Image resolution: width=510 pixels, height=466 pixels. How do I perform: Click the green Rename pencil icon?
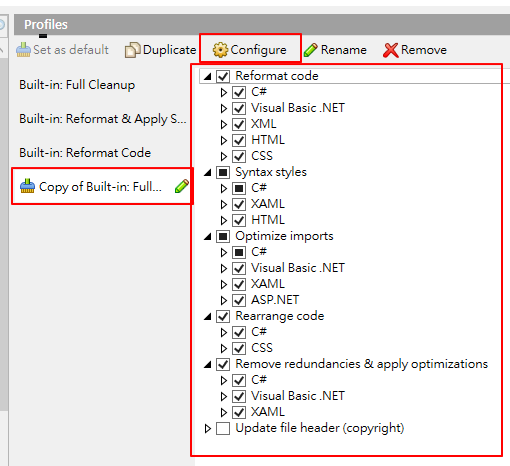[310, 50]
